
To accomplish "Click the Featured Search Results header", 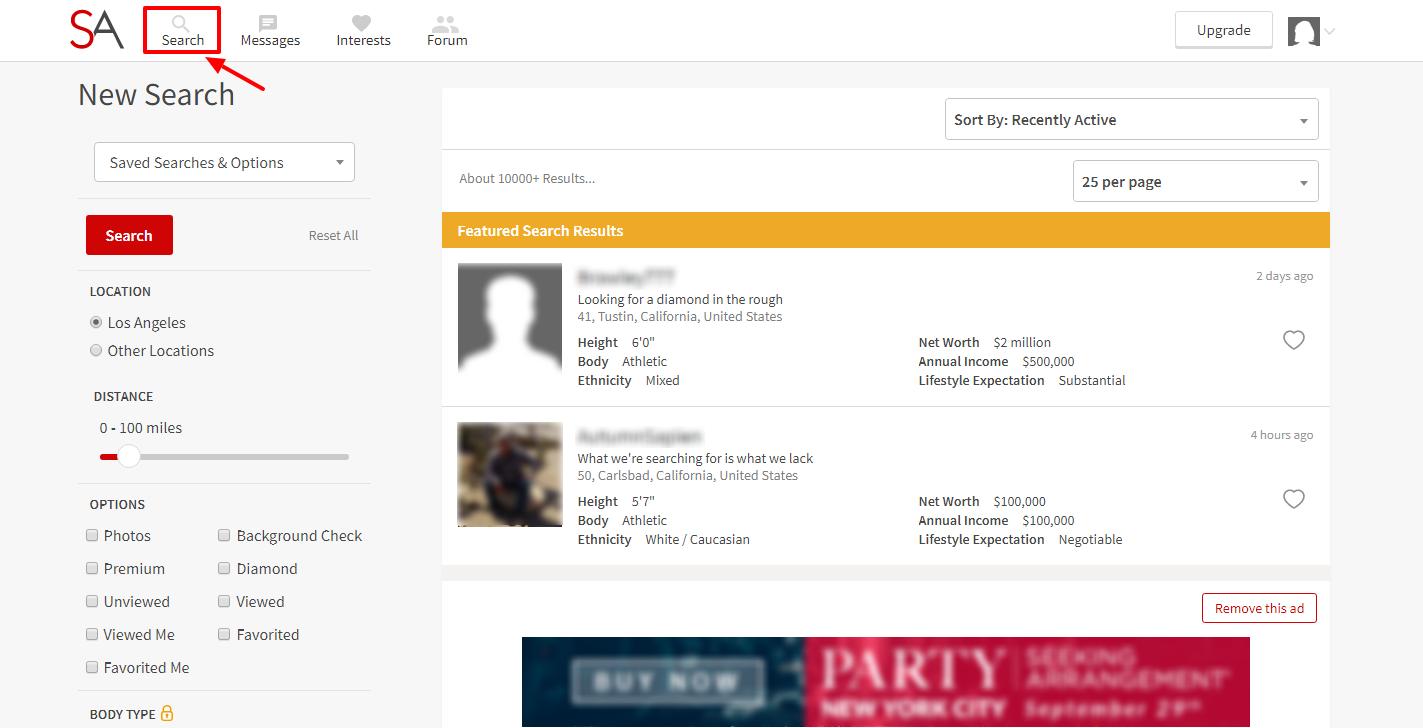I will [x=886, y=230].
